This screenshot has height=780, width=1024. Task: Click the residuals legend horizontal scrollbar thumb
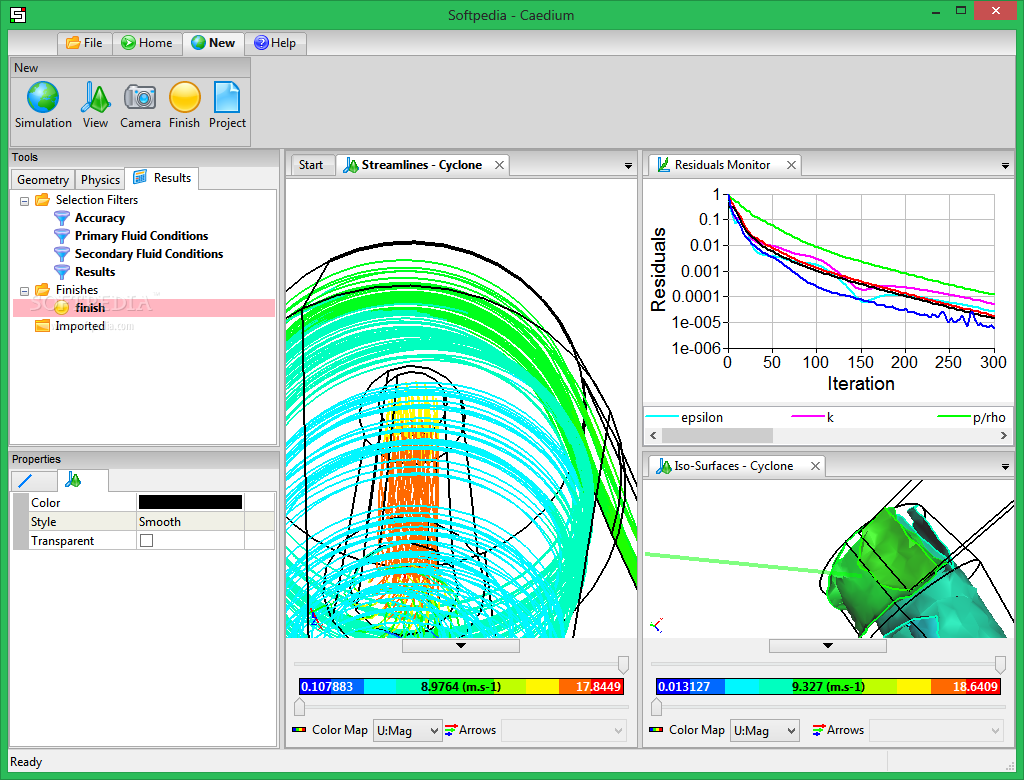[717, 435]
